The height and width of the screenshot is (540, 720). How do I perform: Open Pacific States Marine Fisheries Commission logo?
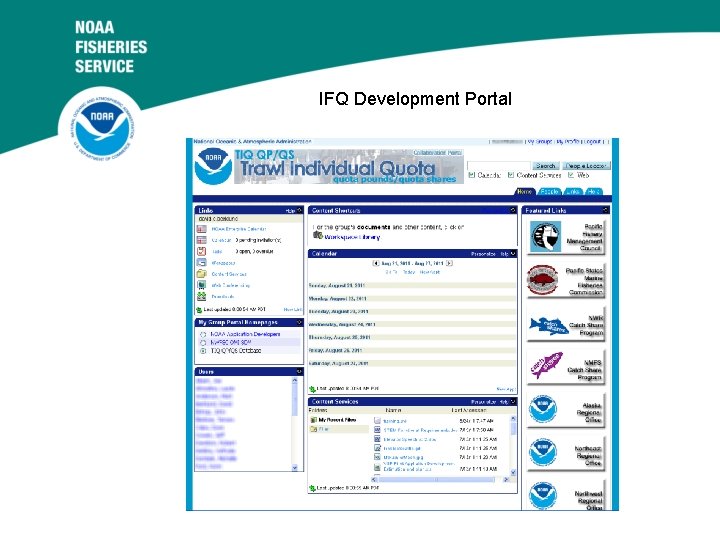pyautogui.click(x=542, y=280)
